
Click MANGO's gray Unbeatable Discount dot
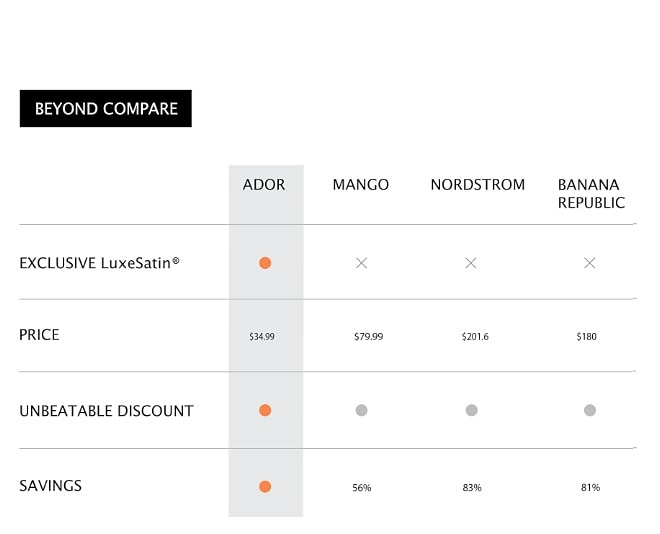coord(362,410)
